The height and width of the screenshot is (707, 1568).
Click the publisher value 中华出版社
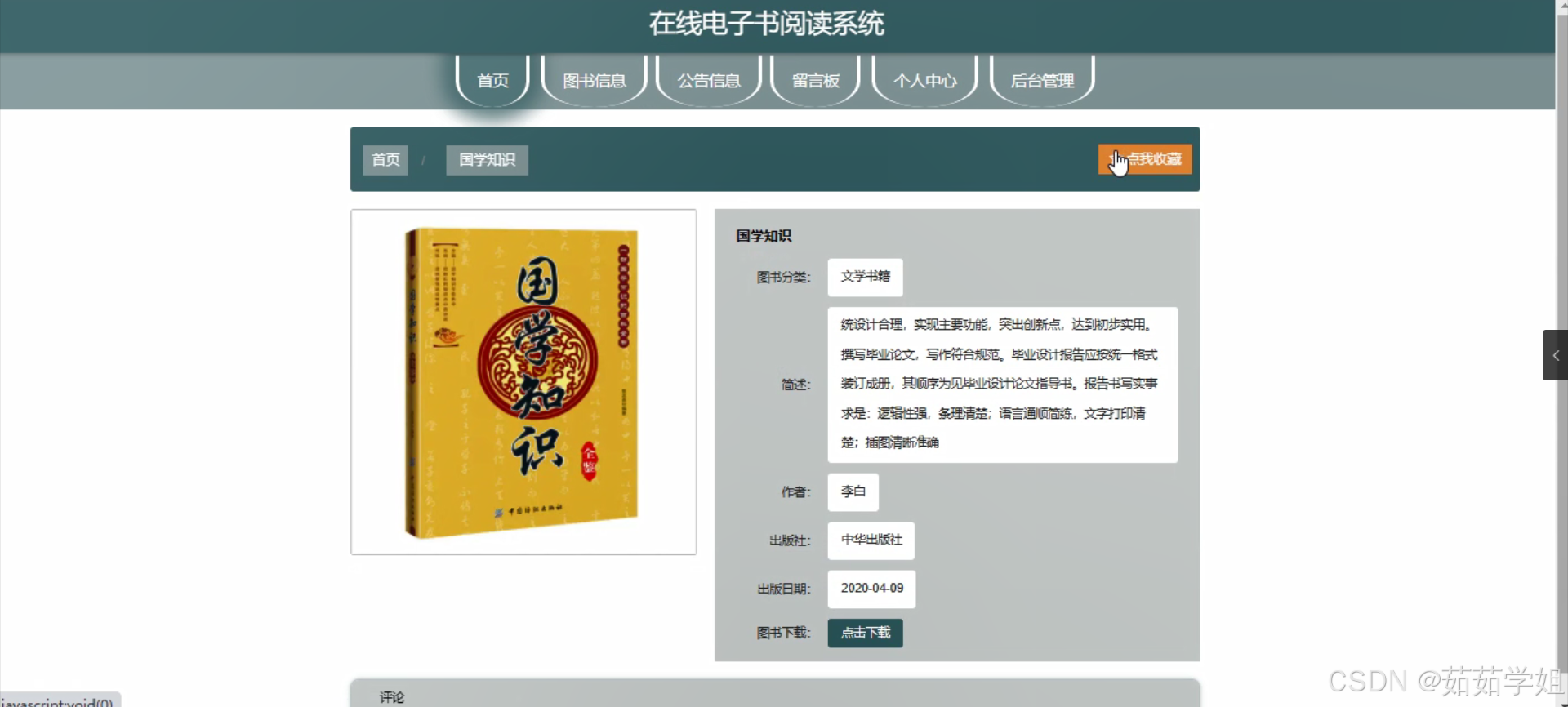click(871, 540)
